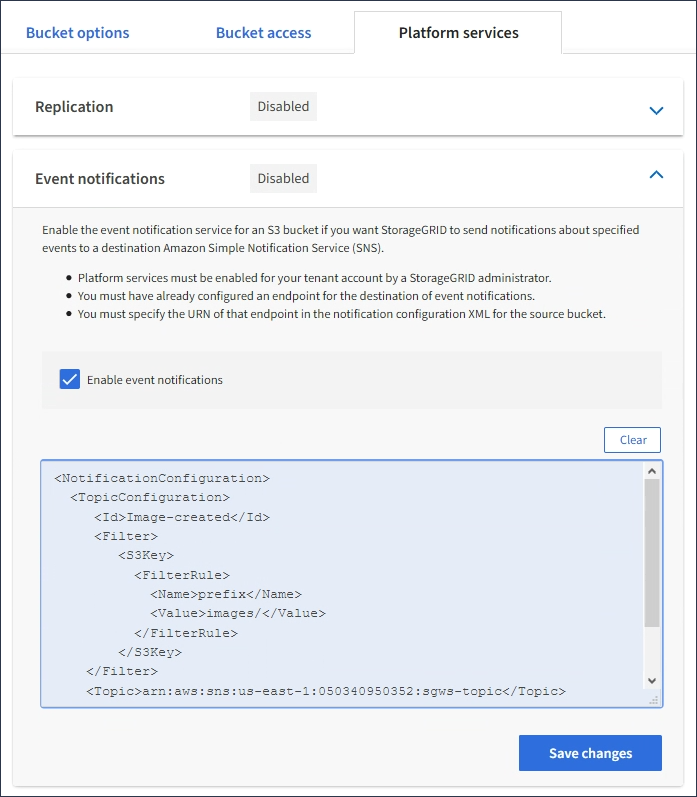Switch to the Bucket options tab
The height and width of the screenshot is (797, 697).
77,33
